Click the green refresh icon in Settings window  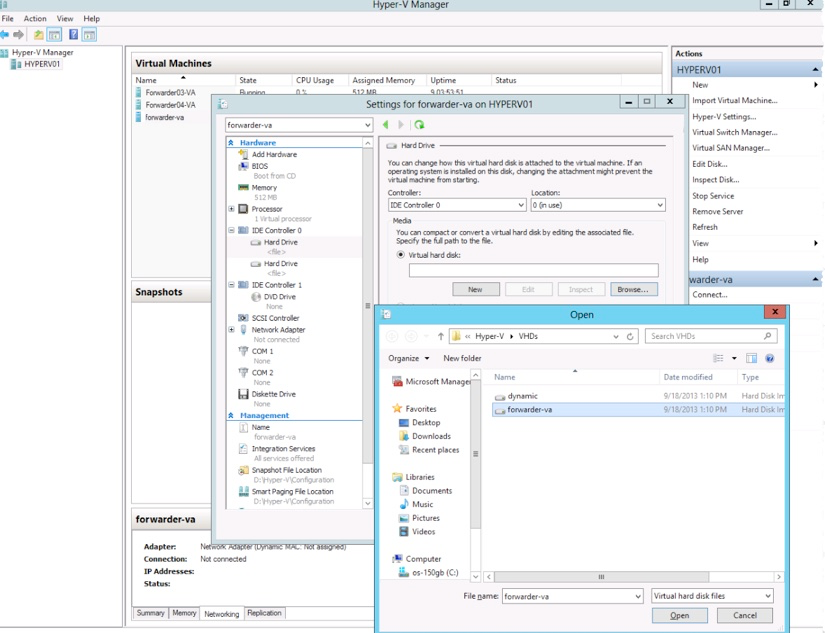coord(419,125)
